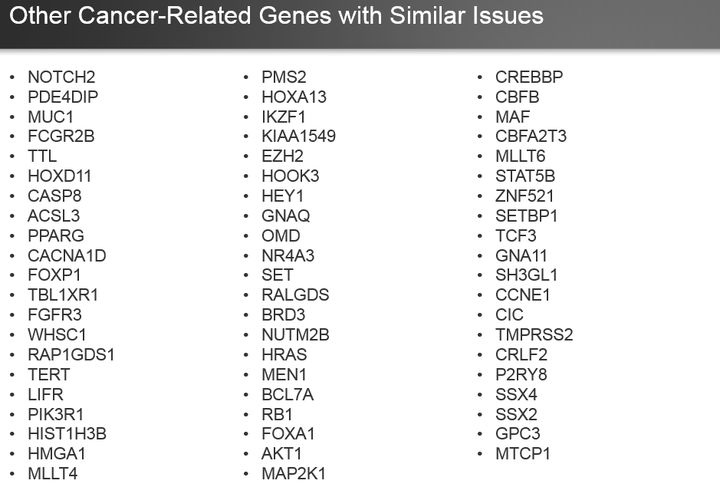Click on ZNF521 in the third column
The width and height of the screenshot is (720, 487).
[x=524, y=196]
